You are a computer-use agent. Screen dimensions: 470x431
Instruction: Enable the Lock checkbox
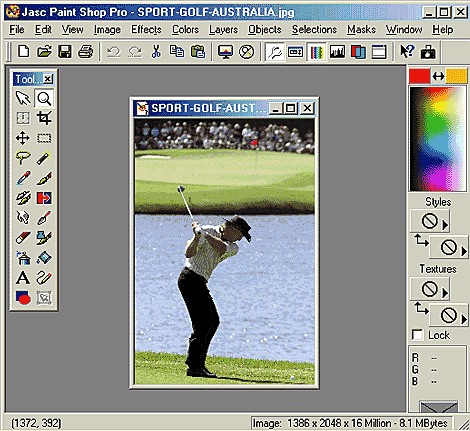417,335
